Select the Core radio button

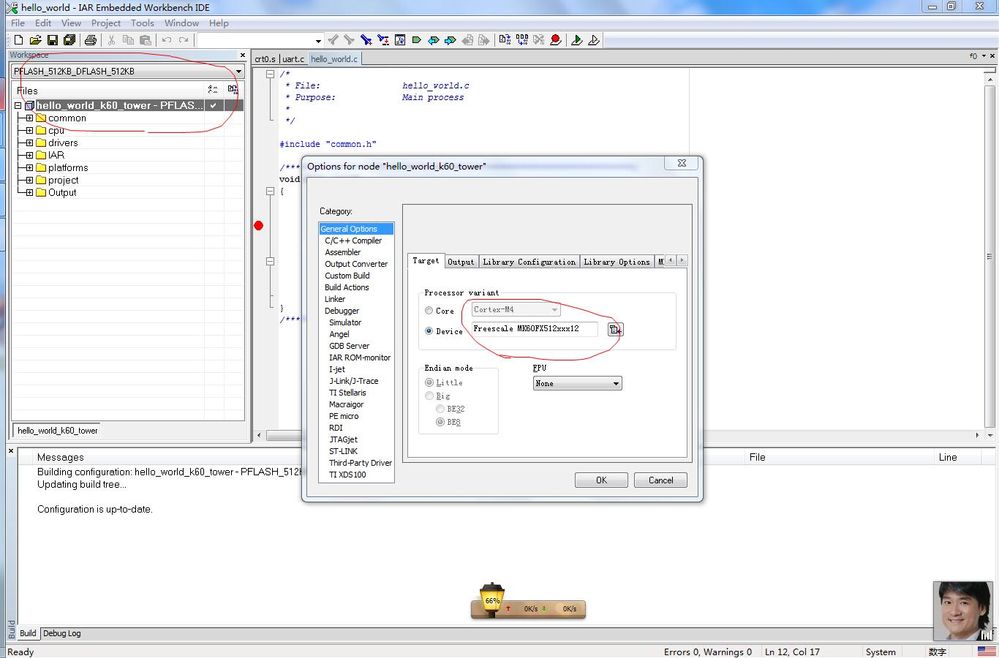[429, 310]
